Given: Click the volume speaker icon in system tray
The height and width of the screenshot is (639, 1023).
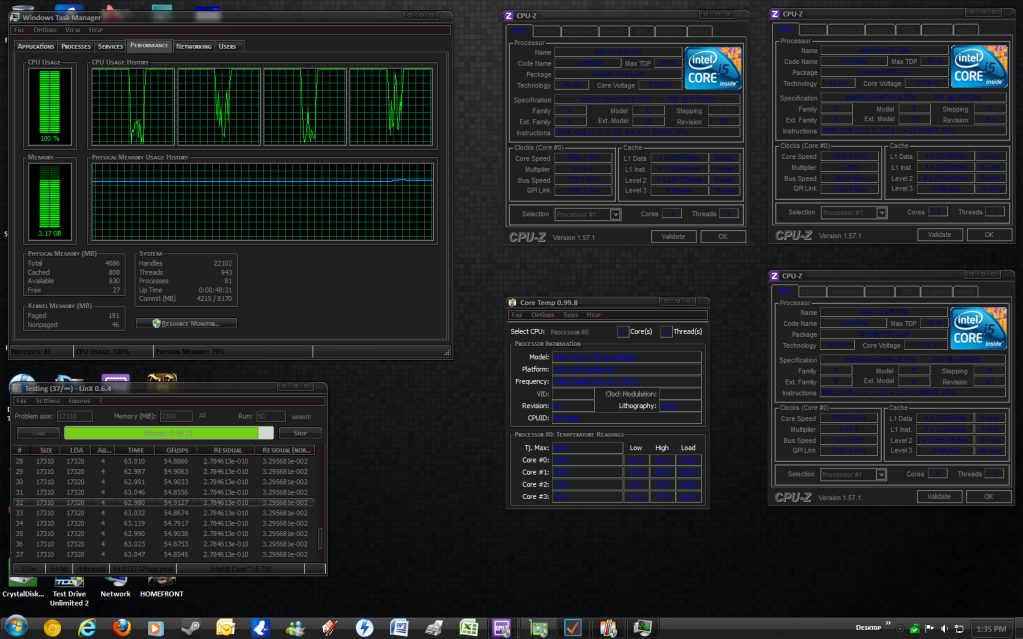Looking at the screenshot, I should pos(944,629).
